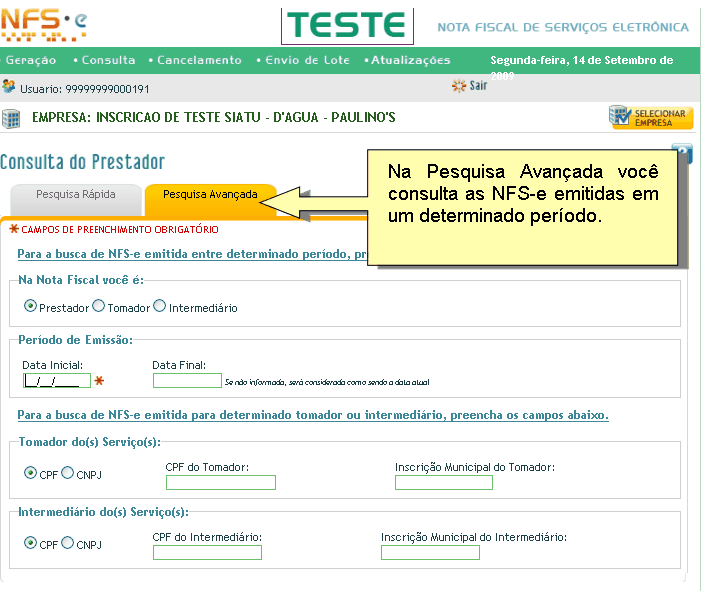
Task: Click the NFS-e logo
Action: (44, 25)
